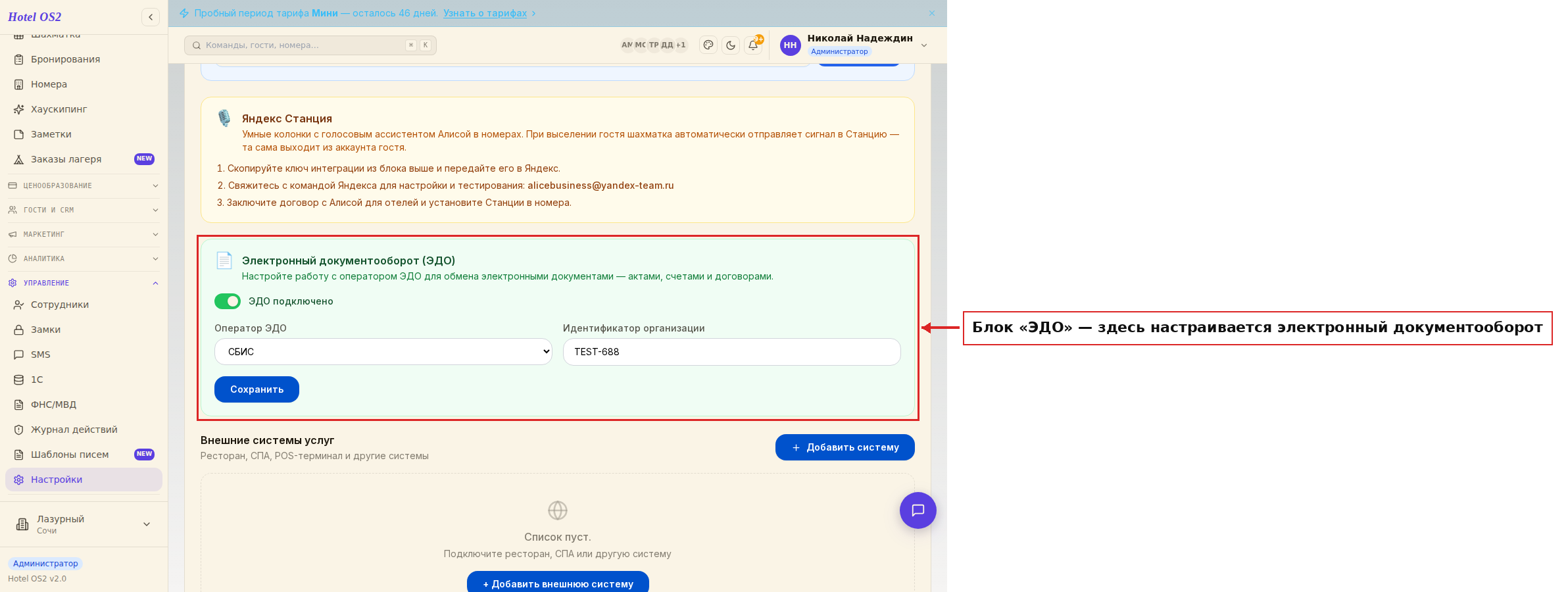This screenshot has height=592, width=1568.
Task: Open the Николай Надеждин user menu chevron
Action: click(924, 45)
